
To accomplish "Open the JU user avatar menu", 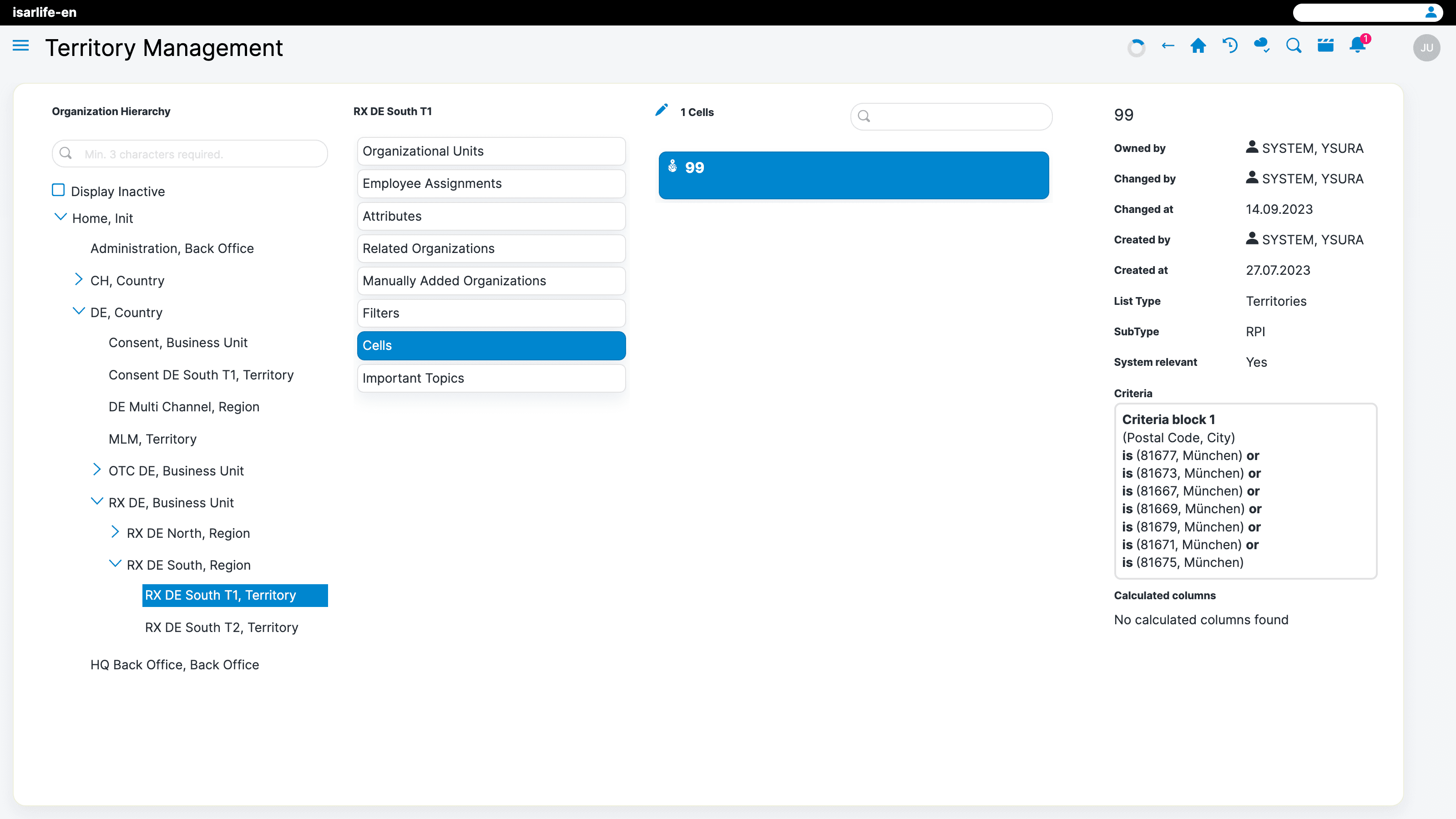I will pyautogui.click(x=1426, y=48).
